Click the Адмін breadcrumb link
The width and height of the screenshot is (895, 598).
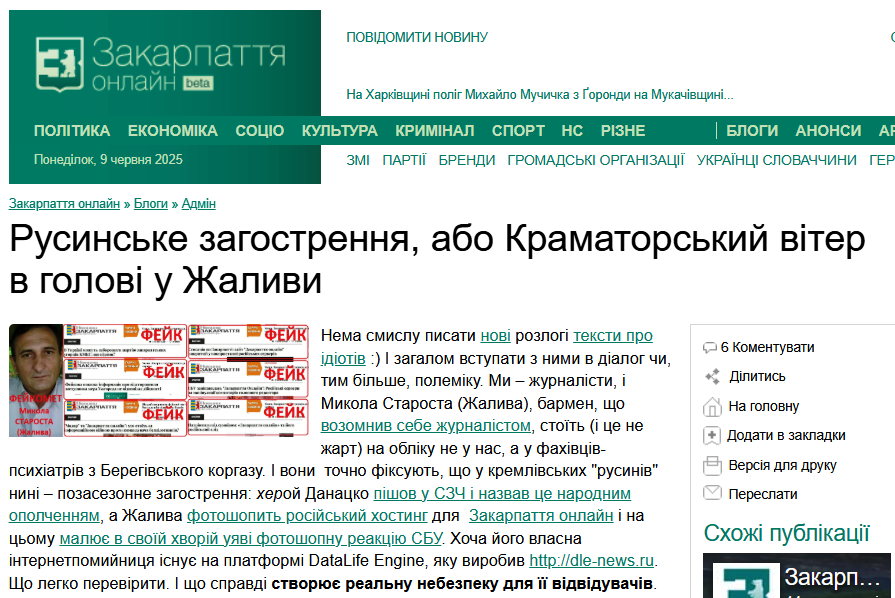[x=198, y=204]
